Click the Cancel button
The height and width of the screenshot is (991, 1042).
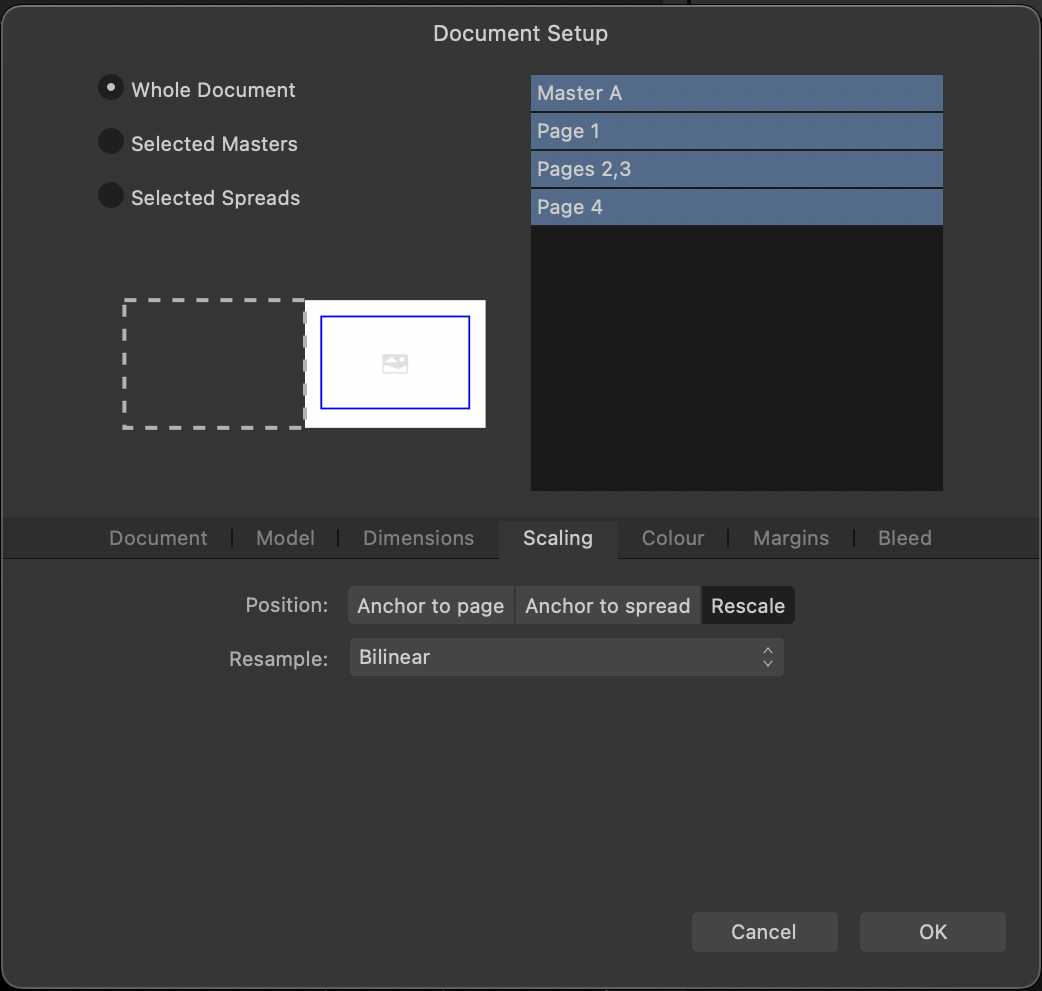[764, 931]
